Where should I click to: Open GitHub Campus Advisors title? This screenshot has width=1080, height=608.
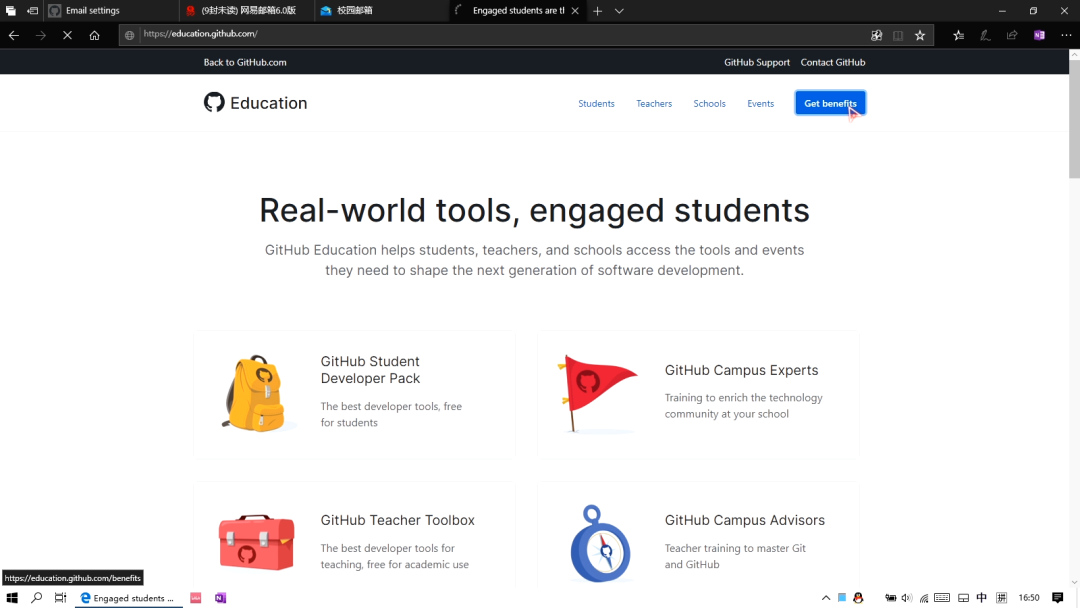click(x=745, y=520)
